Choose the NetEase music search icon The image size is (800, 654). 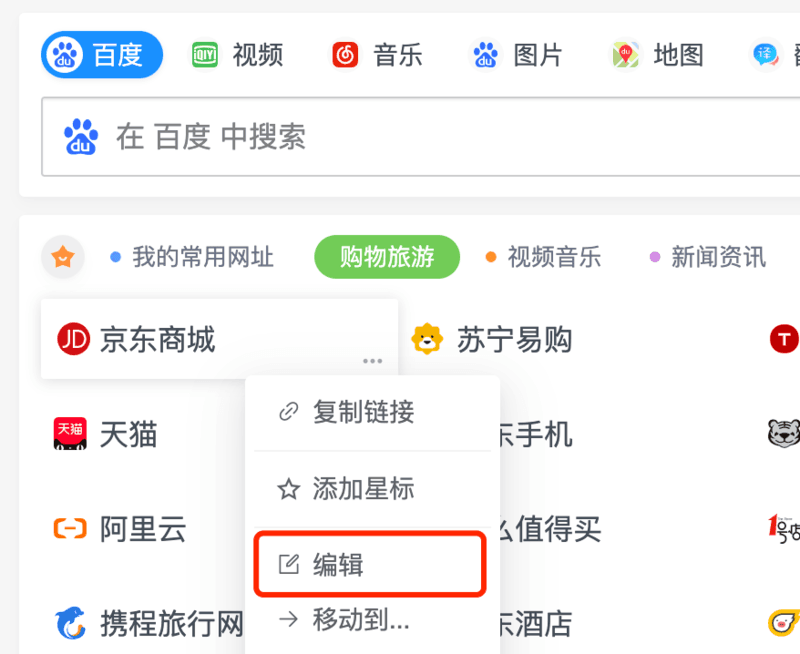(345, 55)
